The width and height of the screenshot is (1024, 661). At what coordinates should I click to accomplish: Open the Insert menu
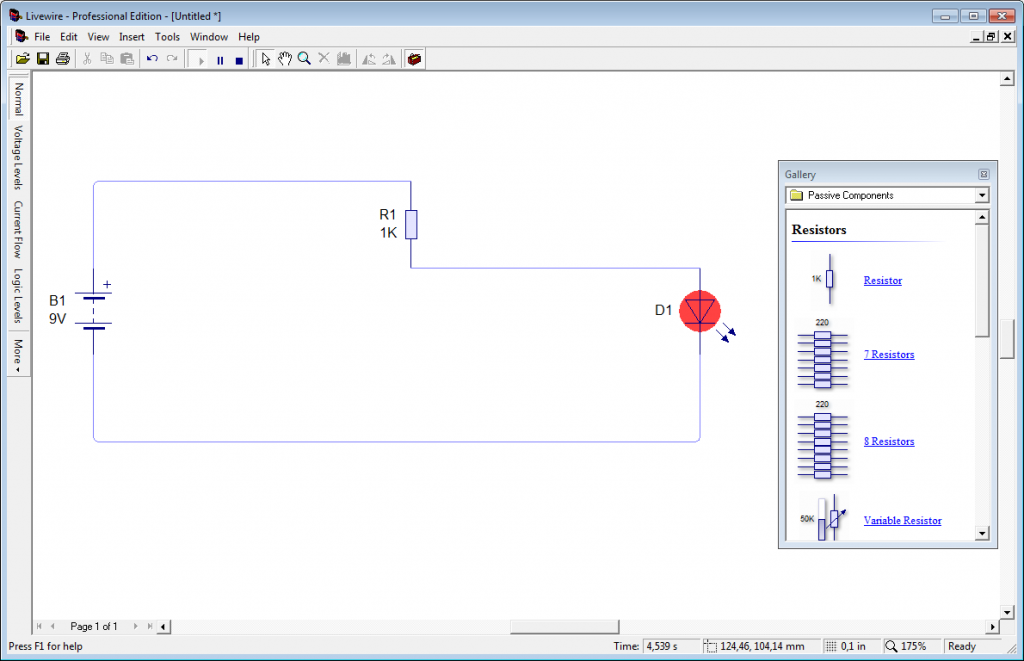131,36
